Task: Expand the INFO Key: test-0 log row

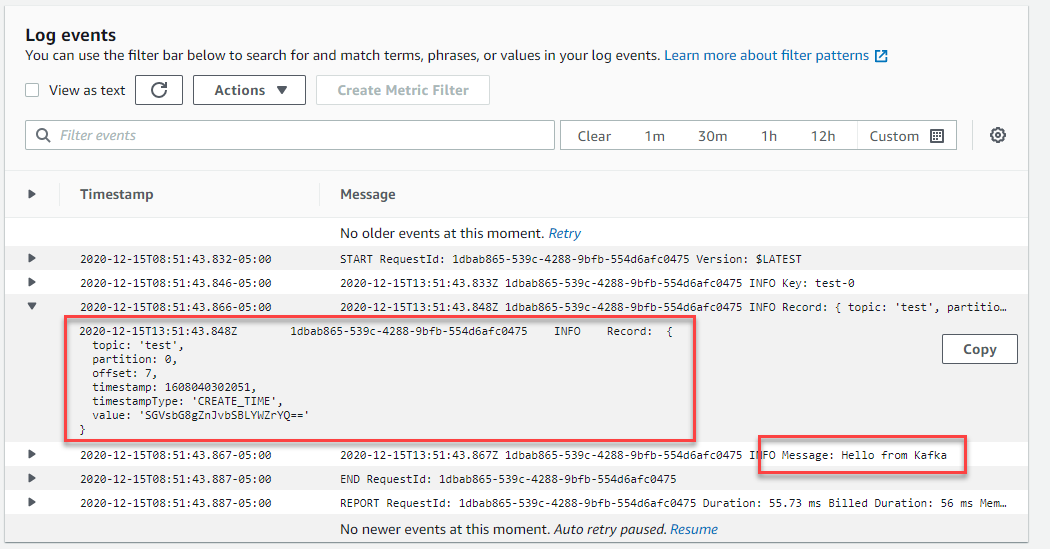Action: [31, 283]
